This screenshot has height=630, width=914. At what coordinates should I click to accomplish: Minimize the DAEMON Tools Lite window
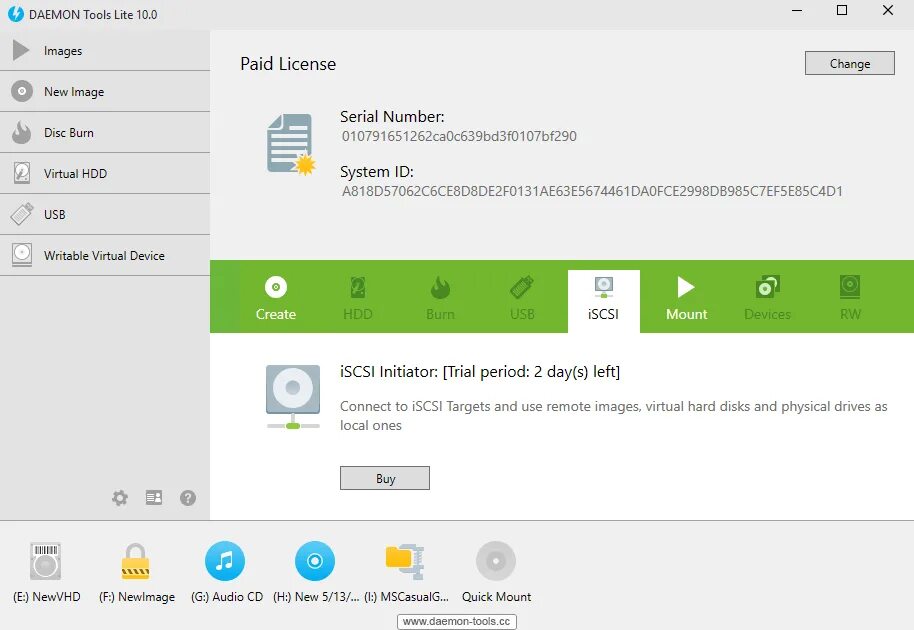pos(797,10)
